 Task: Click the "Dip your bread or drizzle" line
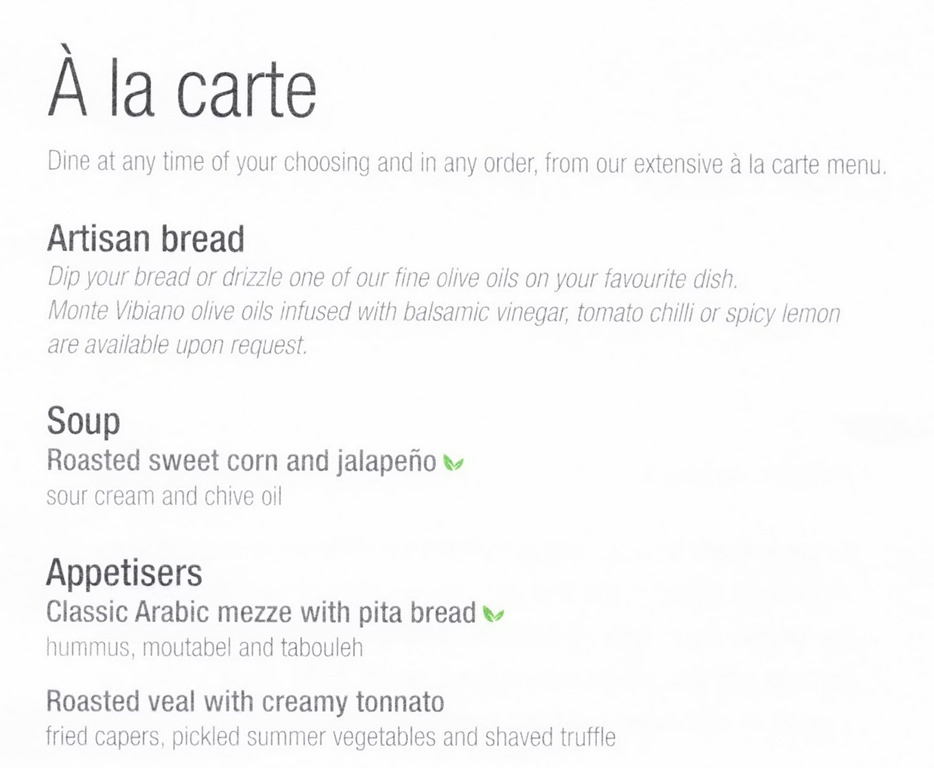tap(393, 278)
